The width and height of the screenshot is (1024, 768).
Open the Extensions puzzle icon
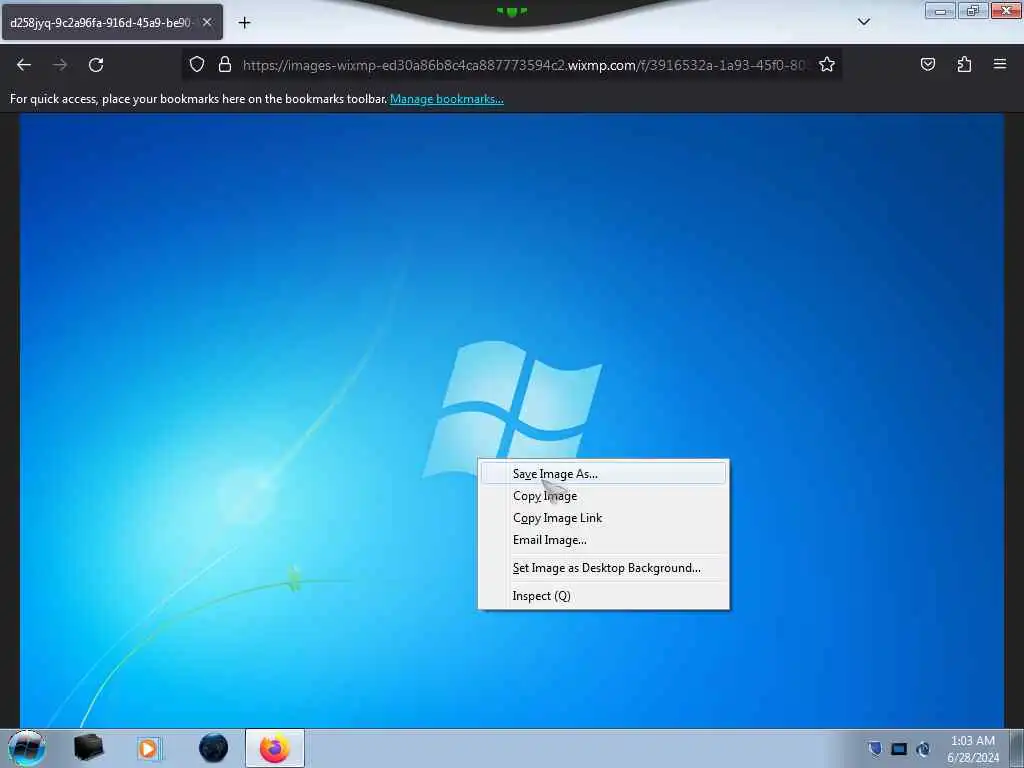(964, 65)
